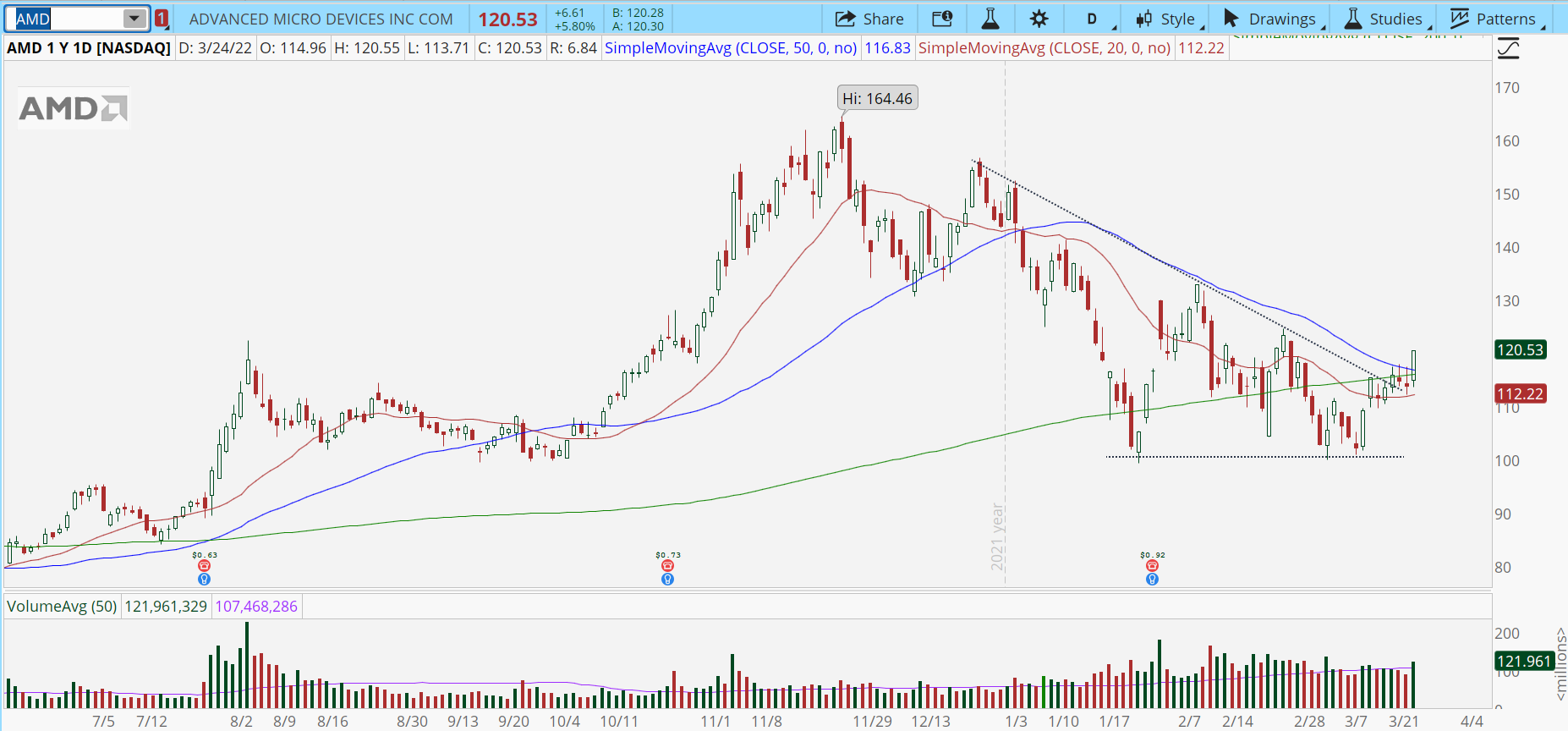Click the blue SimpleMovingAvg 50 study label

point(731,48)
